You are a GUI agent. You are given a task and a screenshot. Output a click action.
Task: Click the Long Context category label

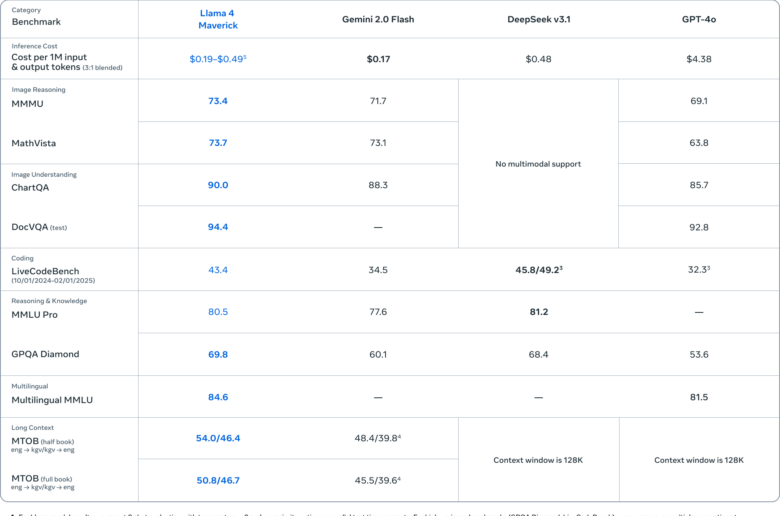coord(32,428)
